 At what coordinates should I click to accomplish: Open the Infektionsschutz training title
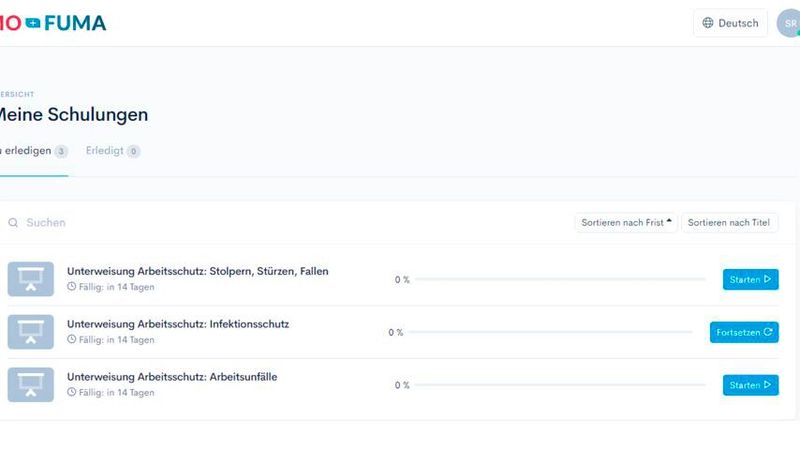pyautogui.click(x=178, y=324)
